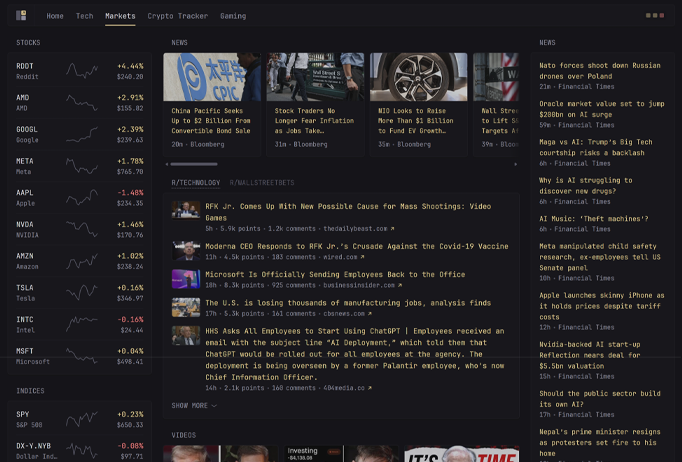The image size is (682, 462).
Task: Switch to the Tech tab
Action: (84, 16)
